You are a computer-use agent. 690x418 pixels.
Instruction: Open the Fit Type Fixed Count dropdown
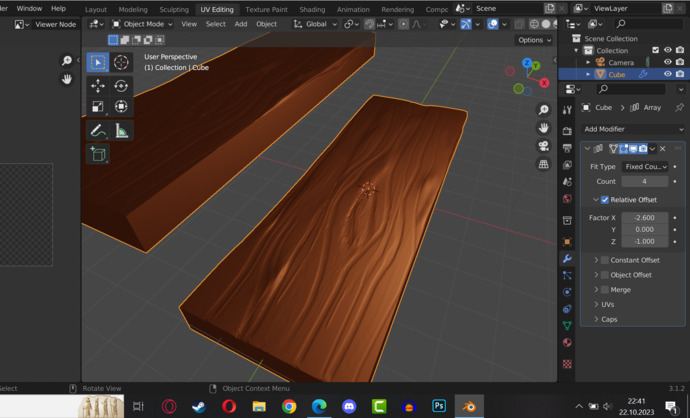pyautogui.click(x=645, y=167)
